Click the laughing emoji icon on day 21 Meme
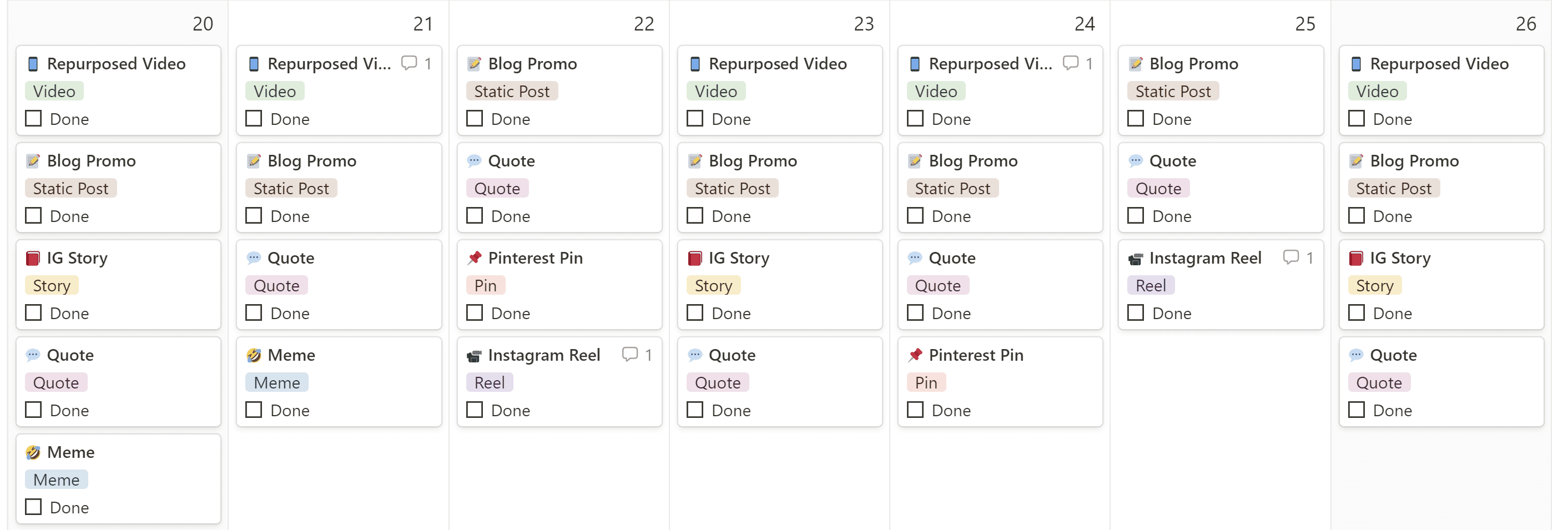 pyautogui.click(x=254, y=355)
